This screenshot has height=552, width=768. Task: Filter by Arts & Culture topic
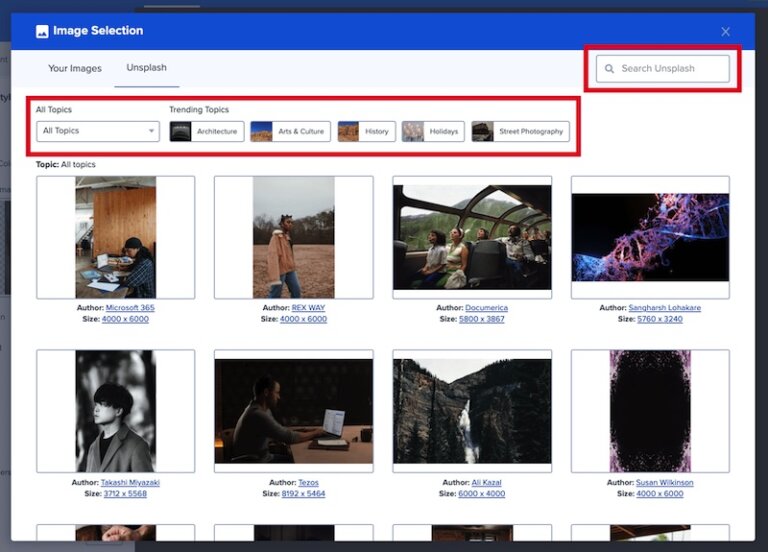(x=290, y=131)
